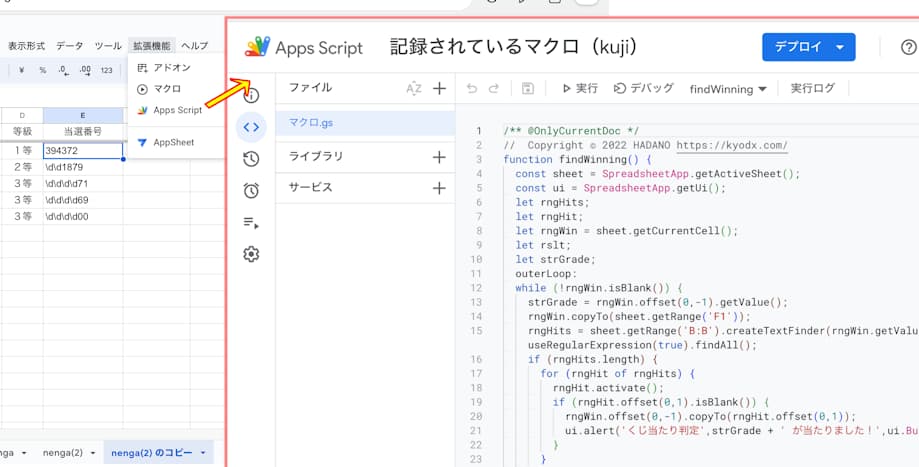Viewport: 919px width, 467px height.
Task: Select the 2等 cell
Action: click(x=22, y=167)
